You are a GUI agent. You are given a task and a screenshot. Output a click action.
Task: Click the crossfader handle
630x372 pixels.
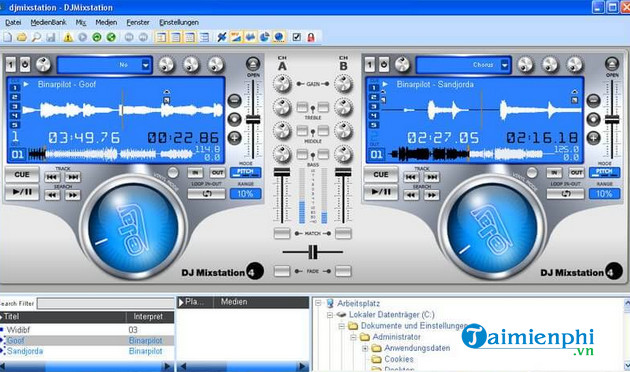tap(313, 252)
